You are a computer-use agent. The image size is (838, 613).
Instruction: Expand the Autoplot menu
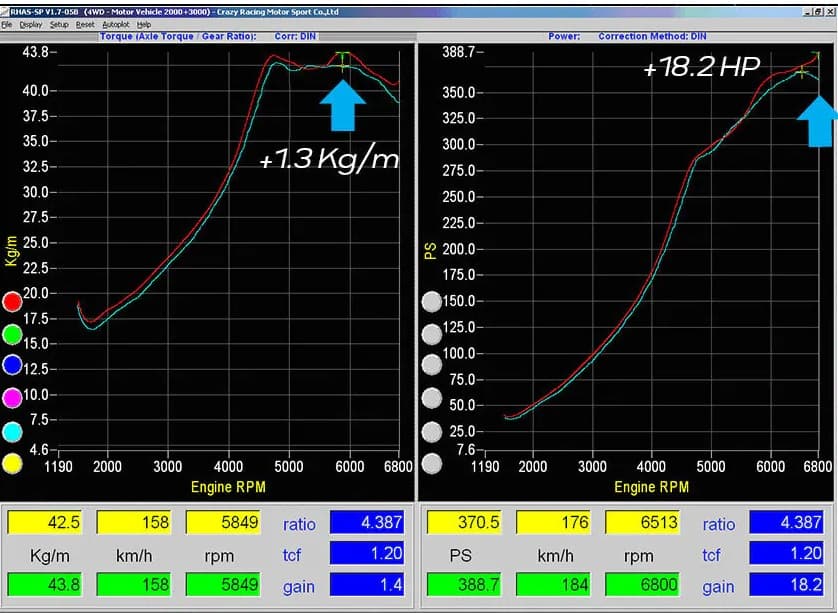click(x=116, y=24)
